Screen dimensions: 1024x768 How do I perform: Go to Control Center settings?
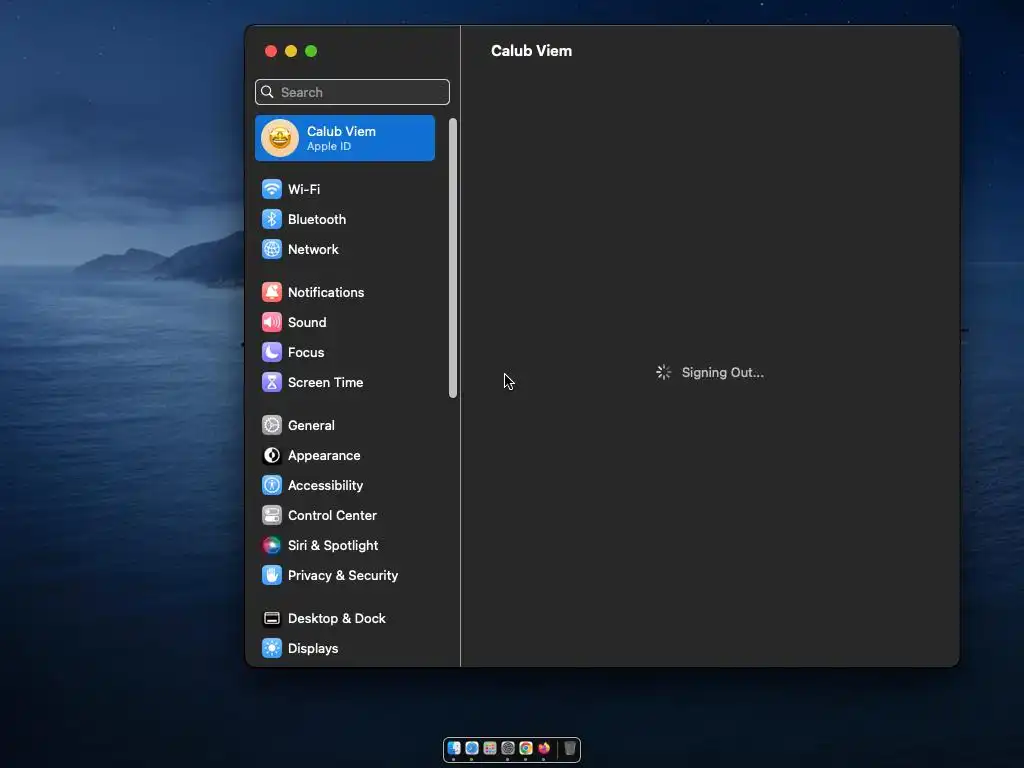pyautogui.click(x=345, y=516)
